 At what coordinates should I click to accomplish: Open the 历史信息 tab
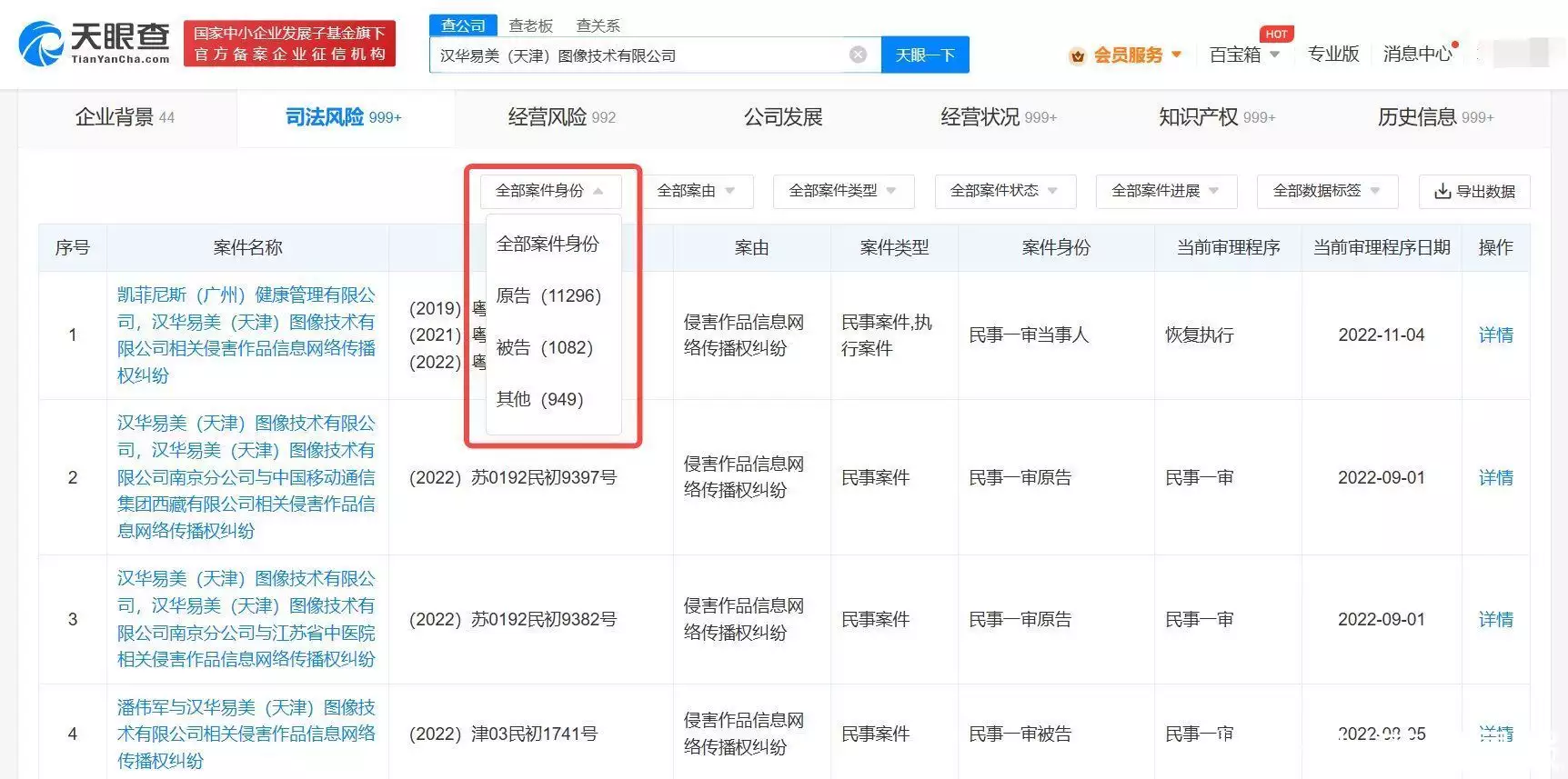point(1435,116)
